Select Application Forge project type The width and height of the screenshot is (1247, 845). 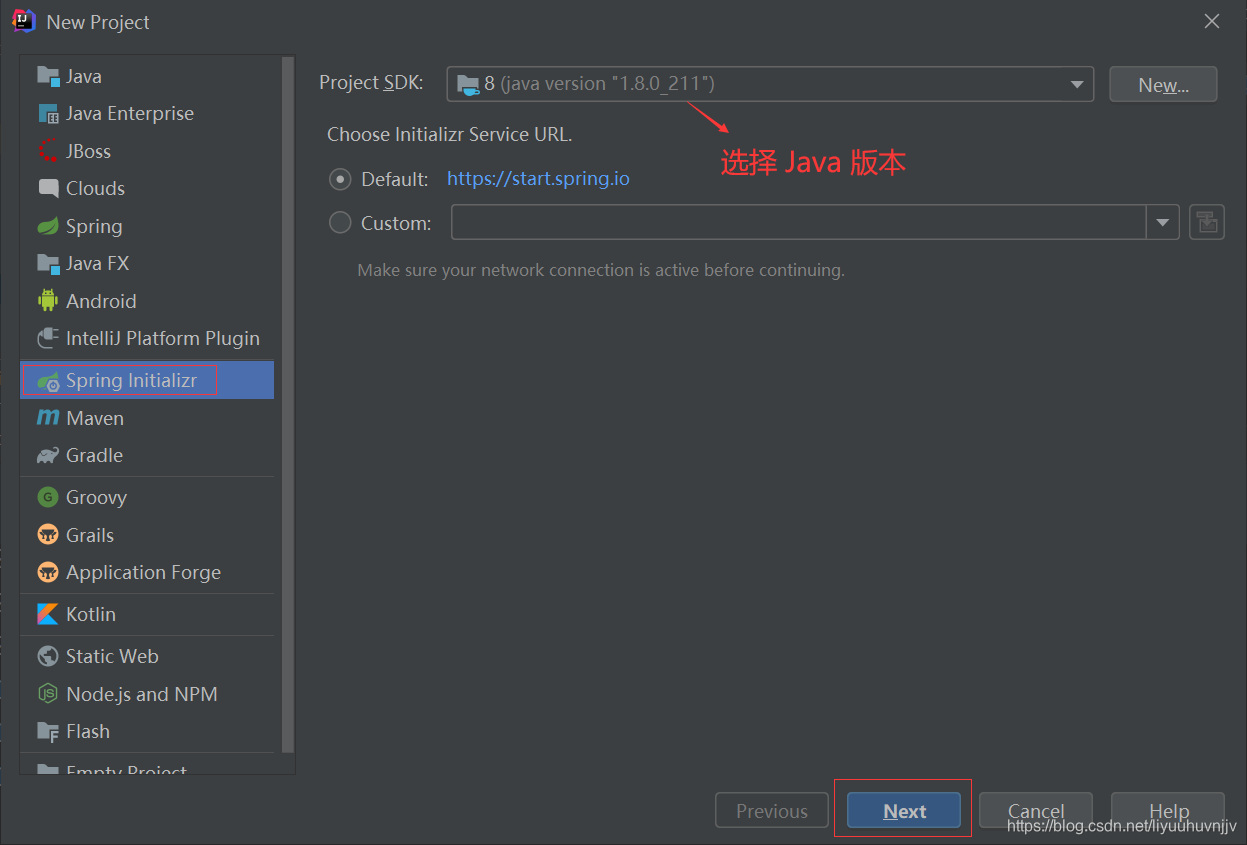click(147, 572)
